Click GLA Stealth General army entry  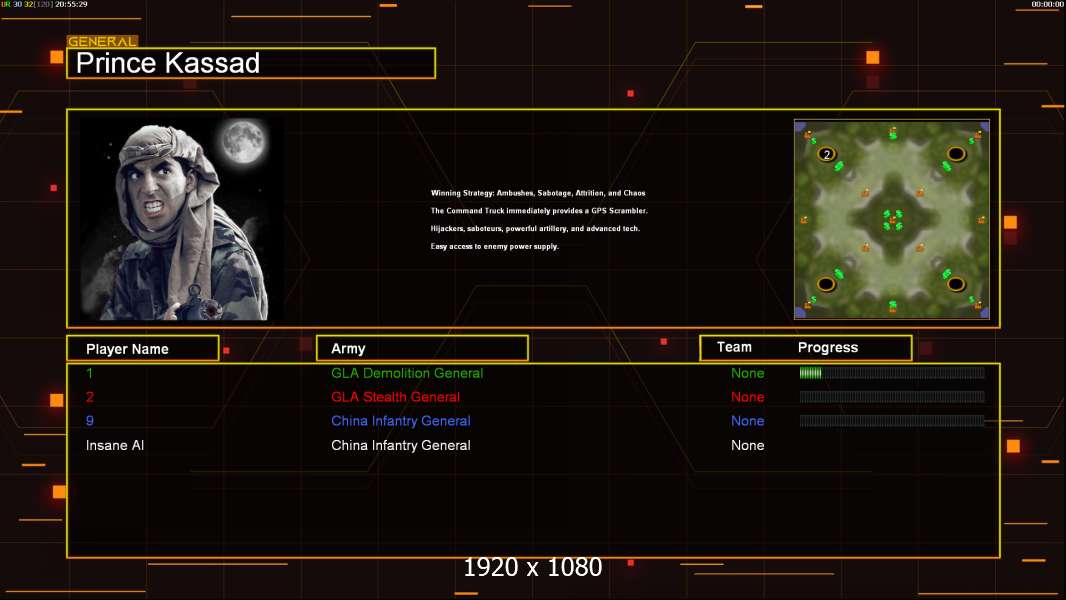coord(395,397)
